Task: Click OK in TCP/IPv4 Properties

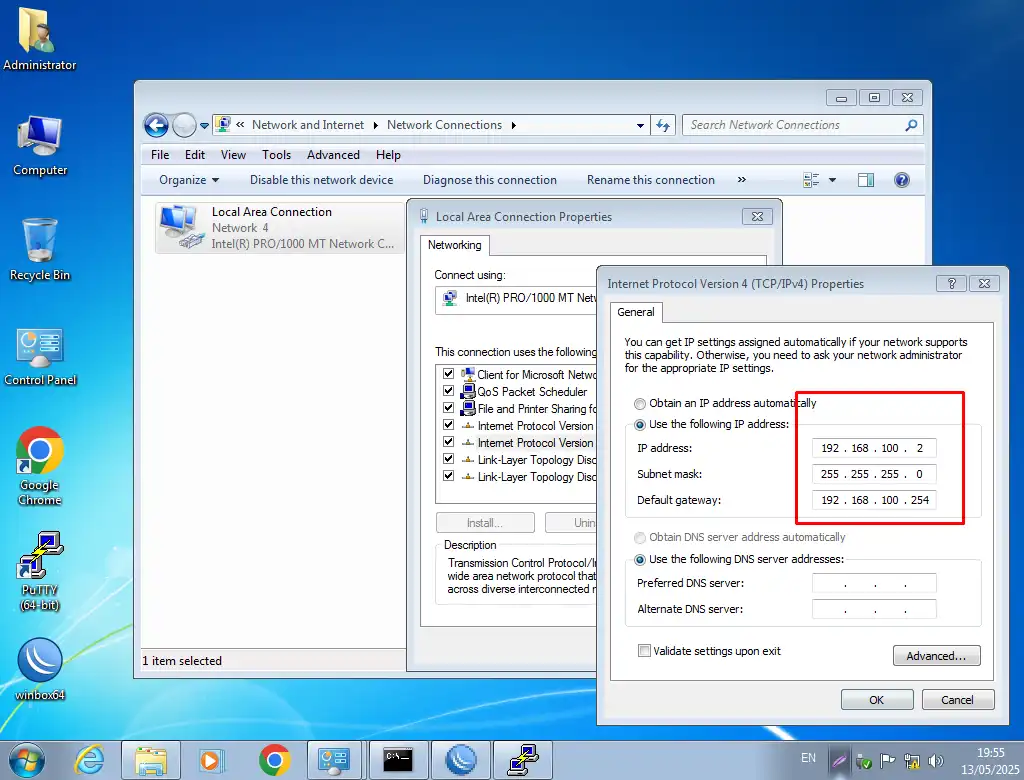Action: coord(876,700)
